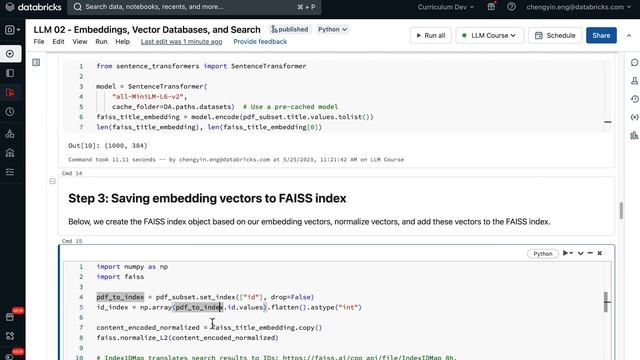
Task: Open the revision history icon in right sidebar
Action: click(634, 99)
